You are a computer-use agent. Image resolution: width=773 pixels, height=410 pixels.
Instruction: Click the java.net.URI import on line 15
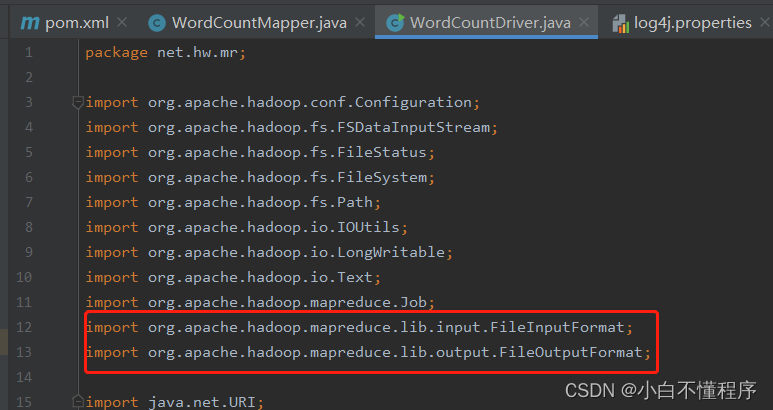coord(202,402)
